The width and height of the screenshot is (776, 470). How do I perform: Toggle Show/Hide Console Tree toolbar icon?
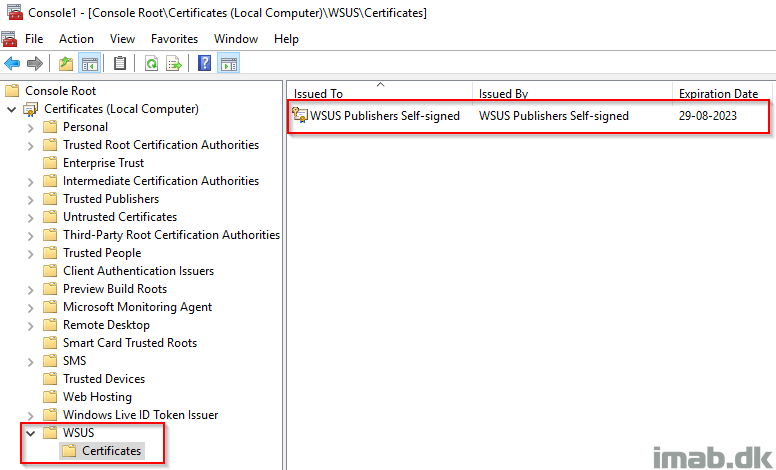click(x=90, y=63)
